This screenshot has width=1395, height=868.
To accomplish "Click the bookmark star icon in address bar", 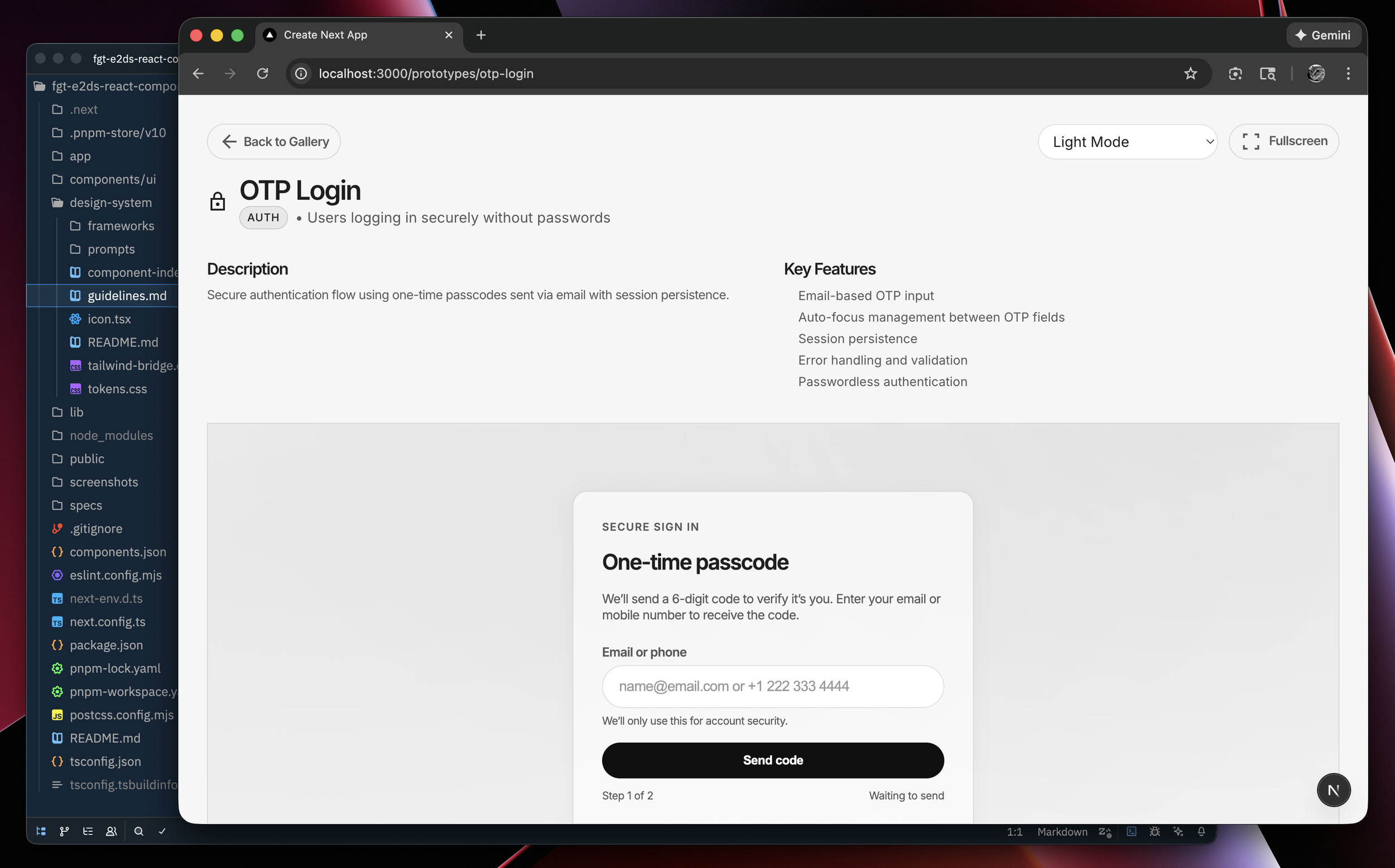I will pos(1190,74).
